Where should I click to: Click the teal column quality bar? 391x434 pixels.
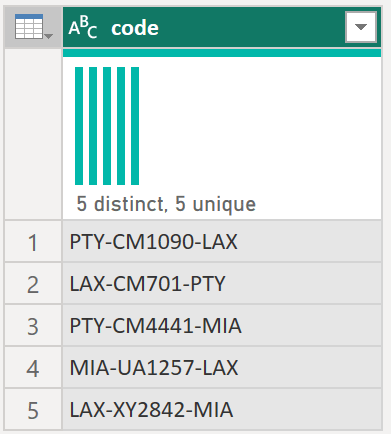[x=222, y=53]
